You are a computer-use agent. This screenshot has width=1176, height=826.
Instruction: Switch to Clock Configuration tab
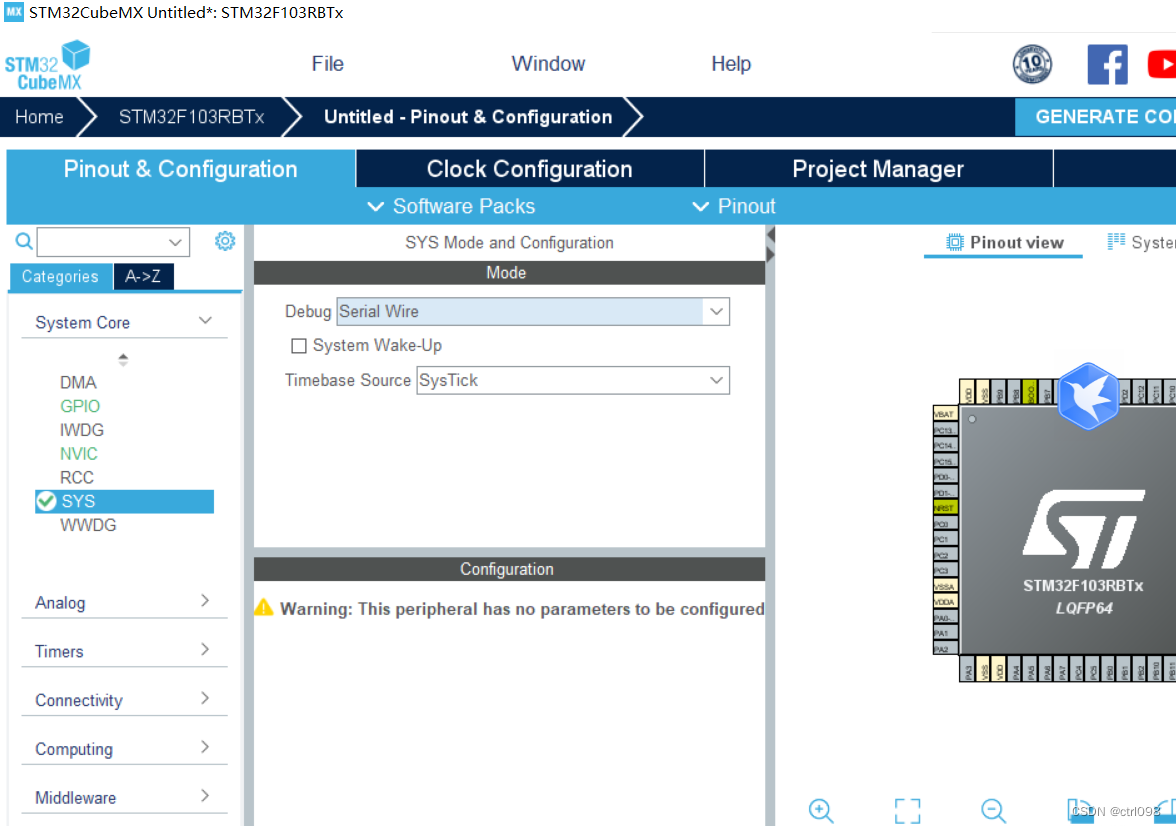click(x=530, y=169)
